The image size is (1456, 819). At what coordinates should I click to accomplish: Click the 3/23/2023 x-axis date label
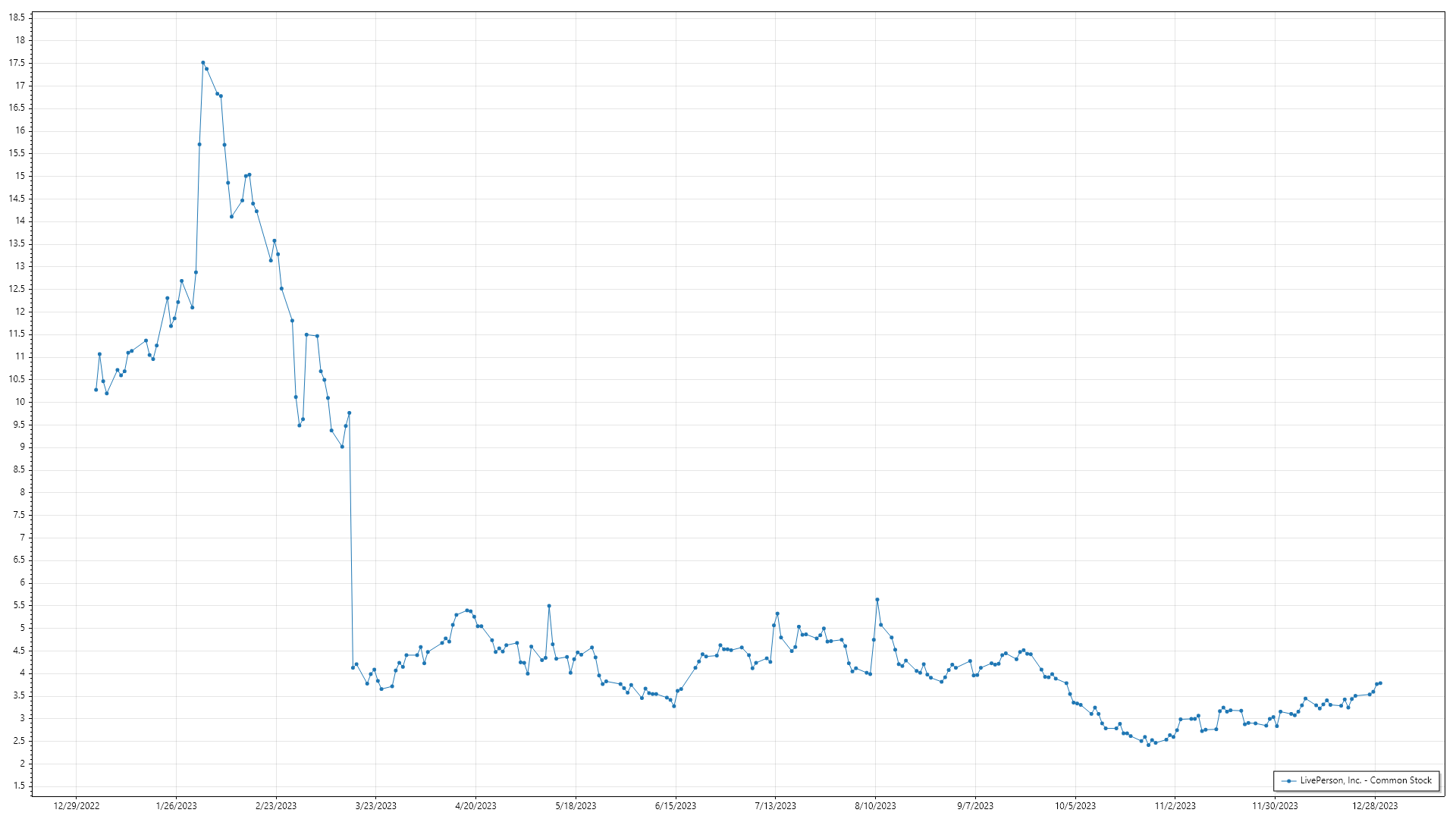click(376, 806)
